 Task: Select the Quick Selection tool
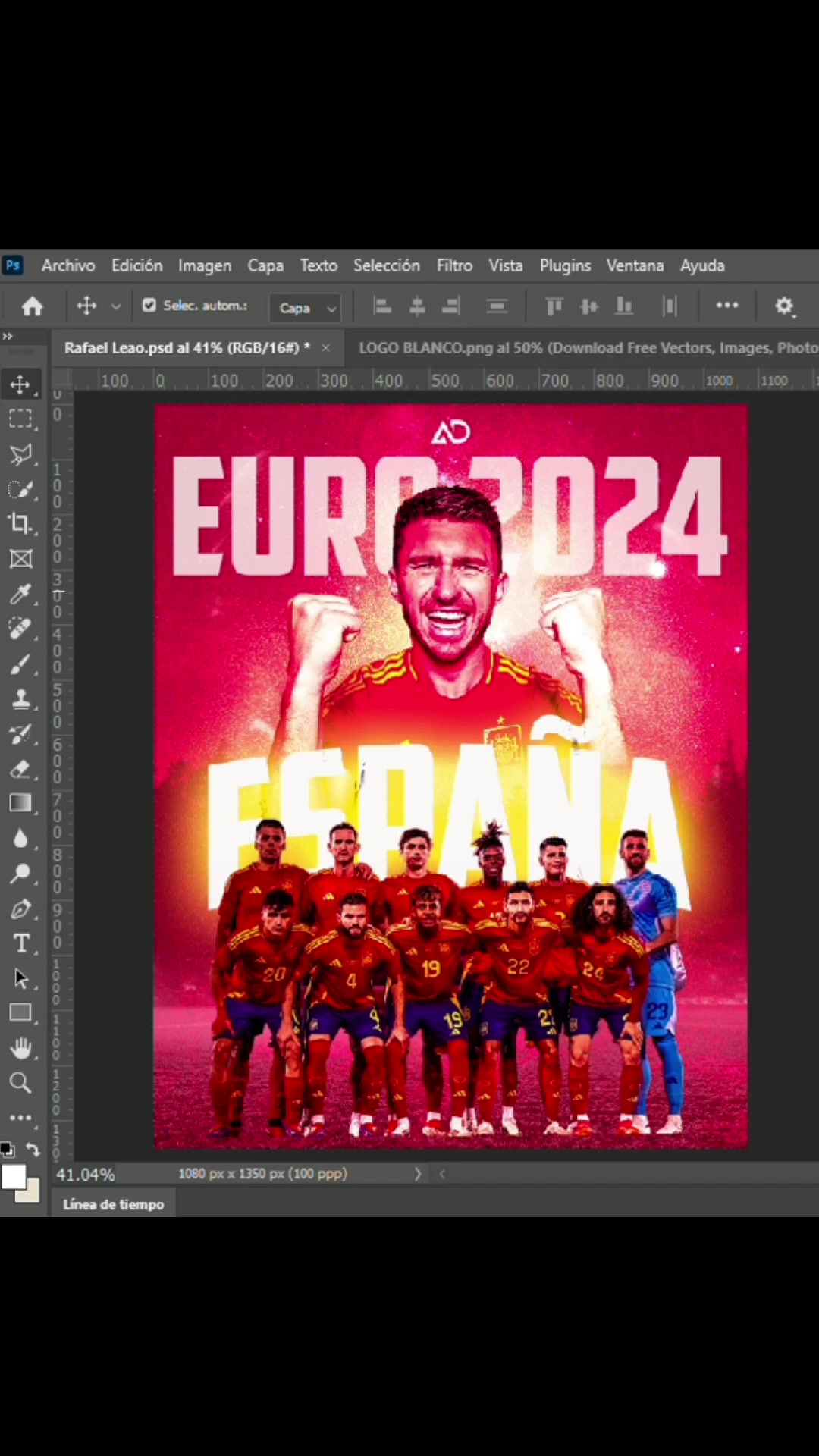[20, 489]
